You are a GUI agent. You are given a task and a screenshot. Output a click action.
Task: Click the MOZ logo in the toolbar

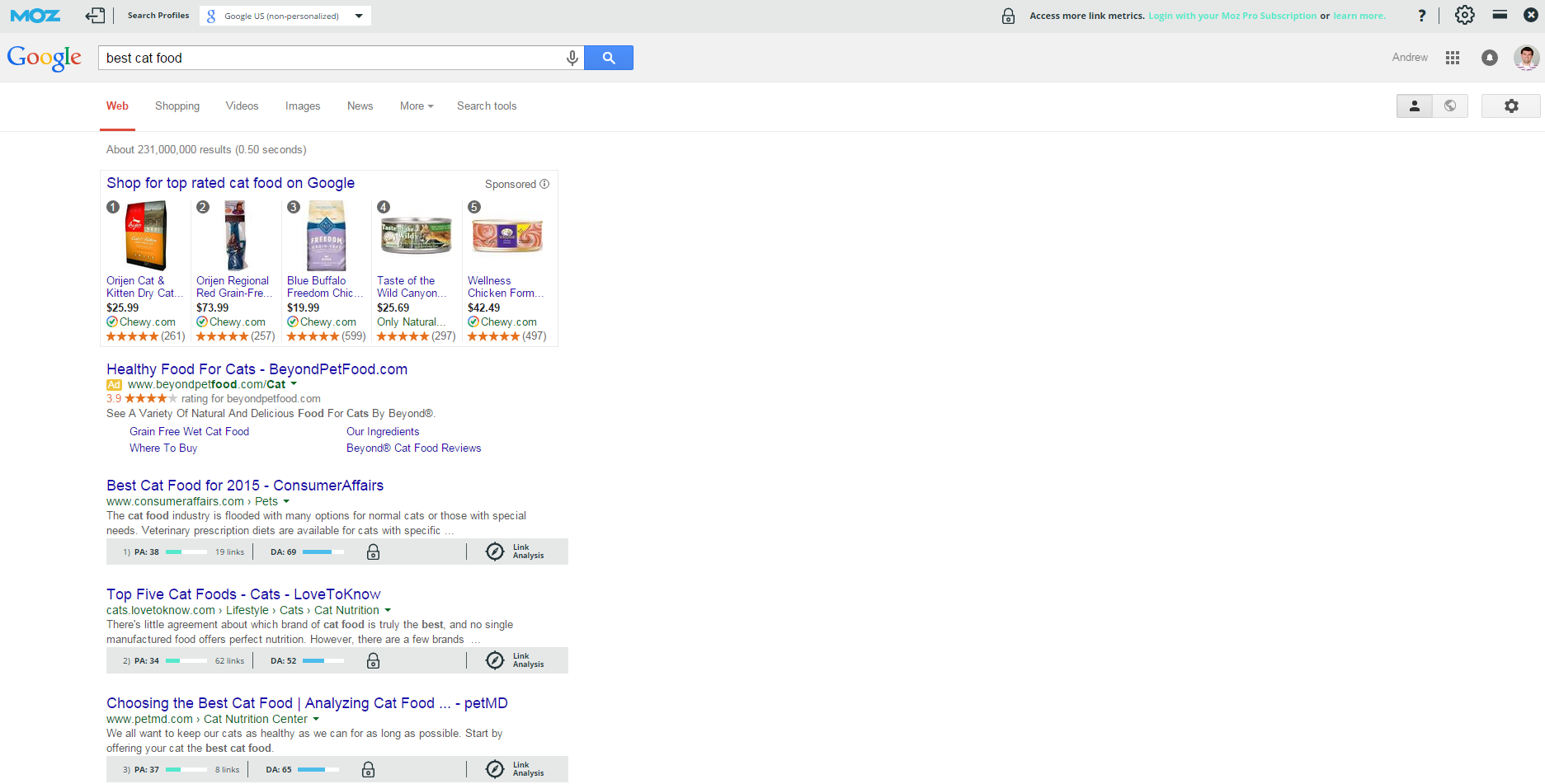pos(35,16)
